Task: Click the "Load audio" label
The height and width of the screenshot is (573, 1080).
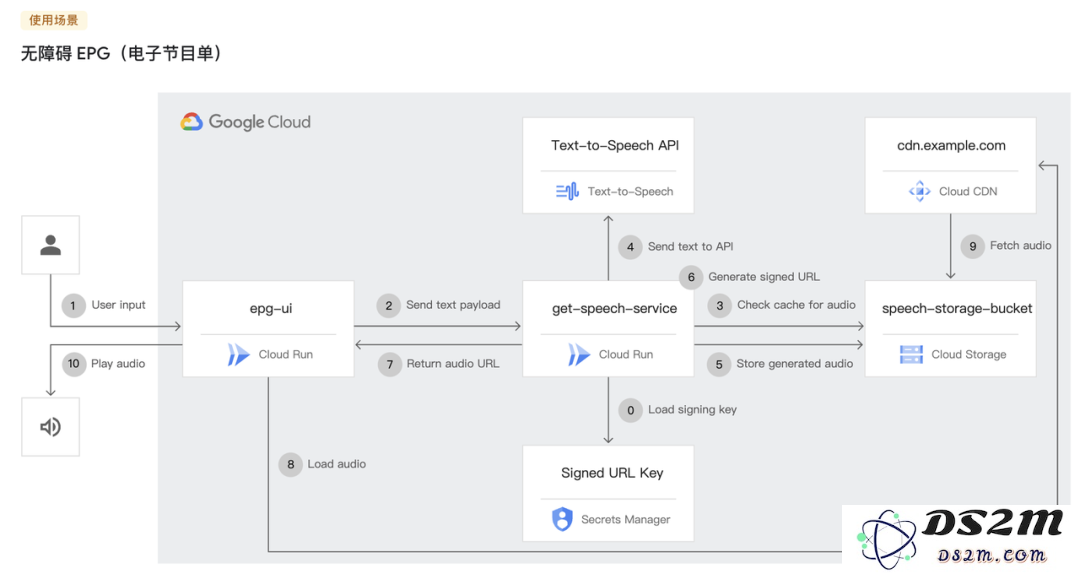Action: tap(337, 464)
